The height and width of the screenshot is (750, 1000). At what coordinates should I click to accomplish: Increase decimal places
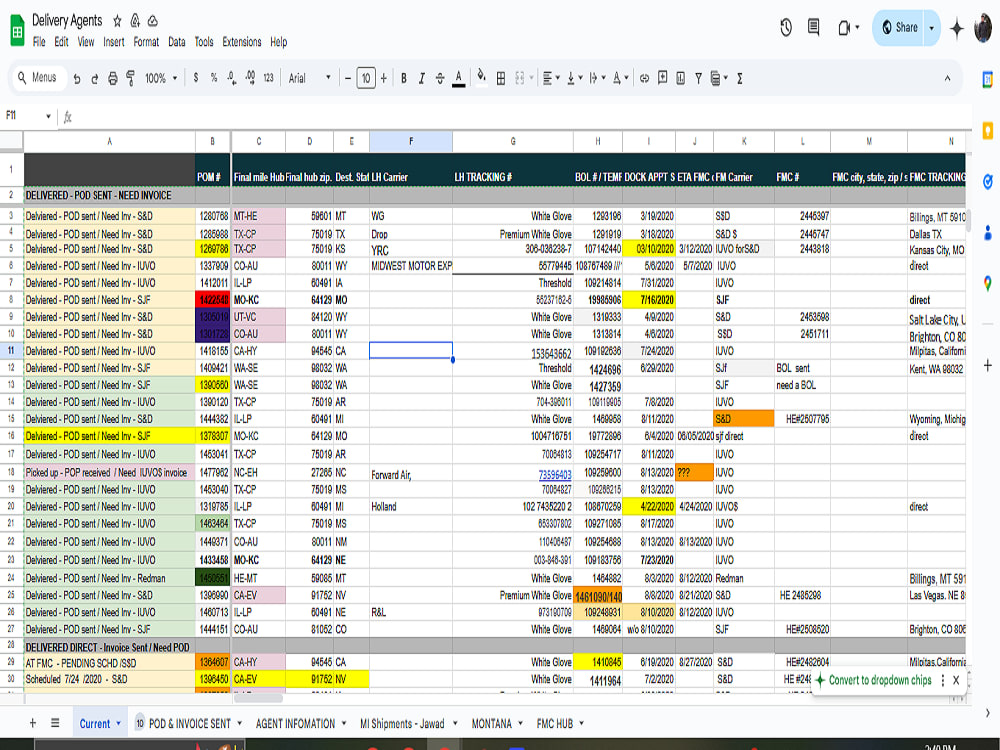pos(250,78)
